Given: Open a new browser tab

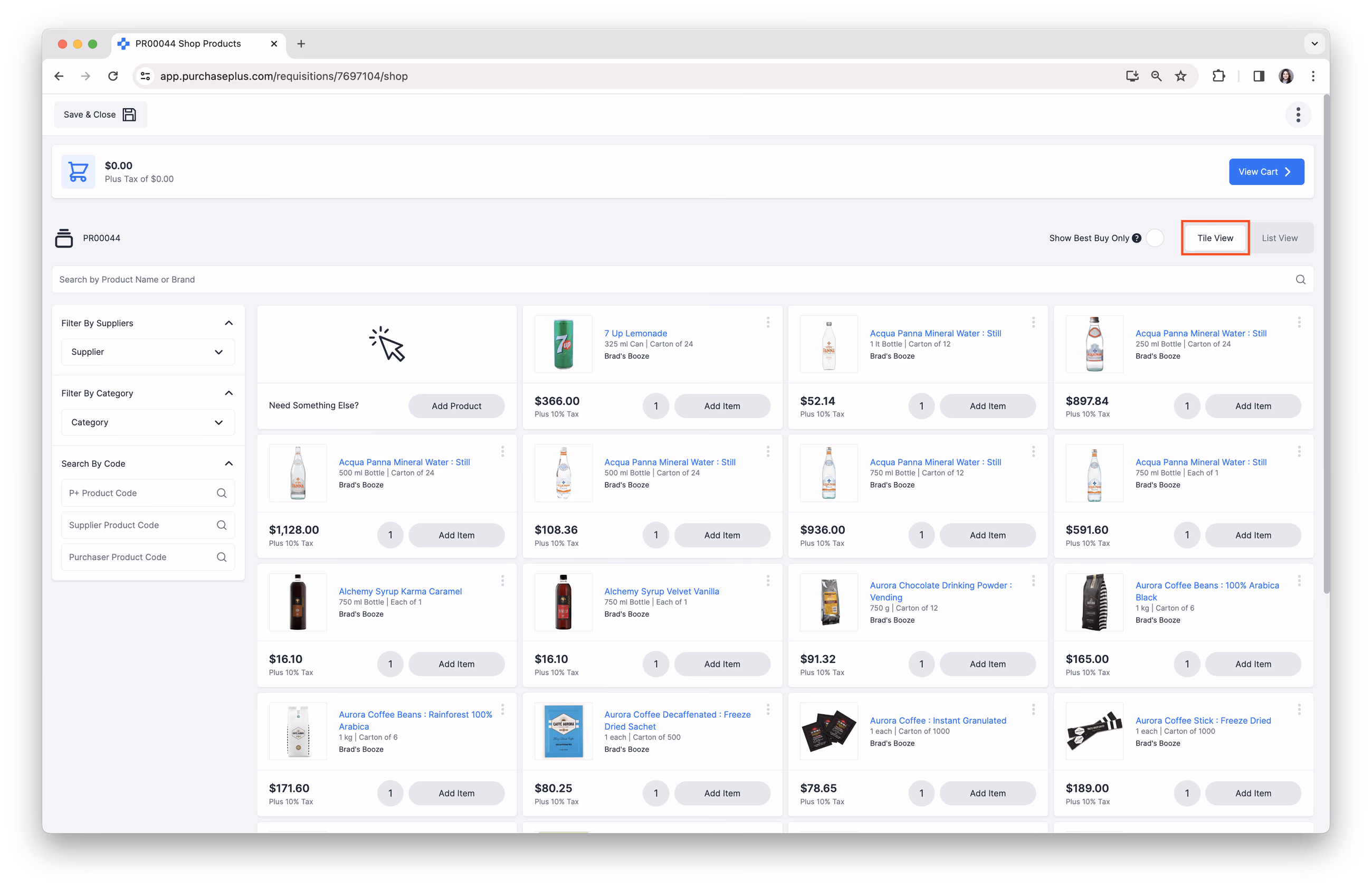Looking at the screenshot, I should click(301, 44).
